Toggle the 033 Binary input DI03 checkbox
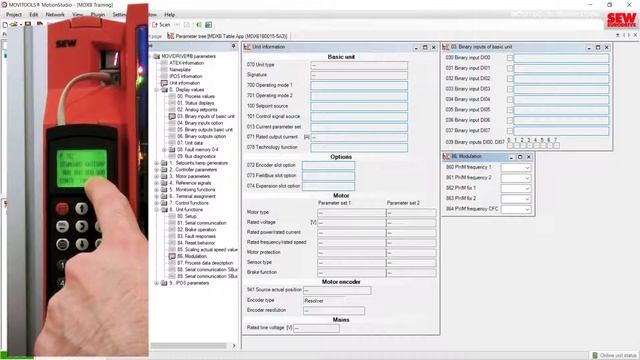This screenshot has height=360, width=640. [x=510, y=89]
